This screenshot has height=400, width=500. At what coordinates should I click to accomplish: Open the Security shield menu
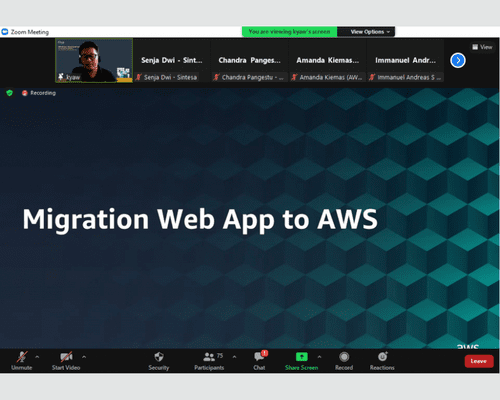[x=159, y=361]
